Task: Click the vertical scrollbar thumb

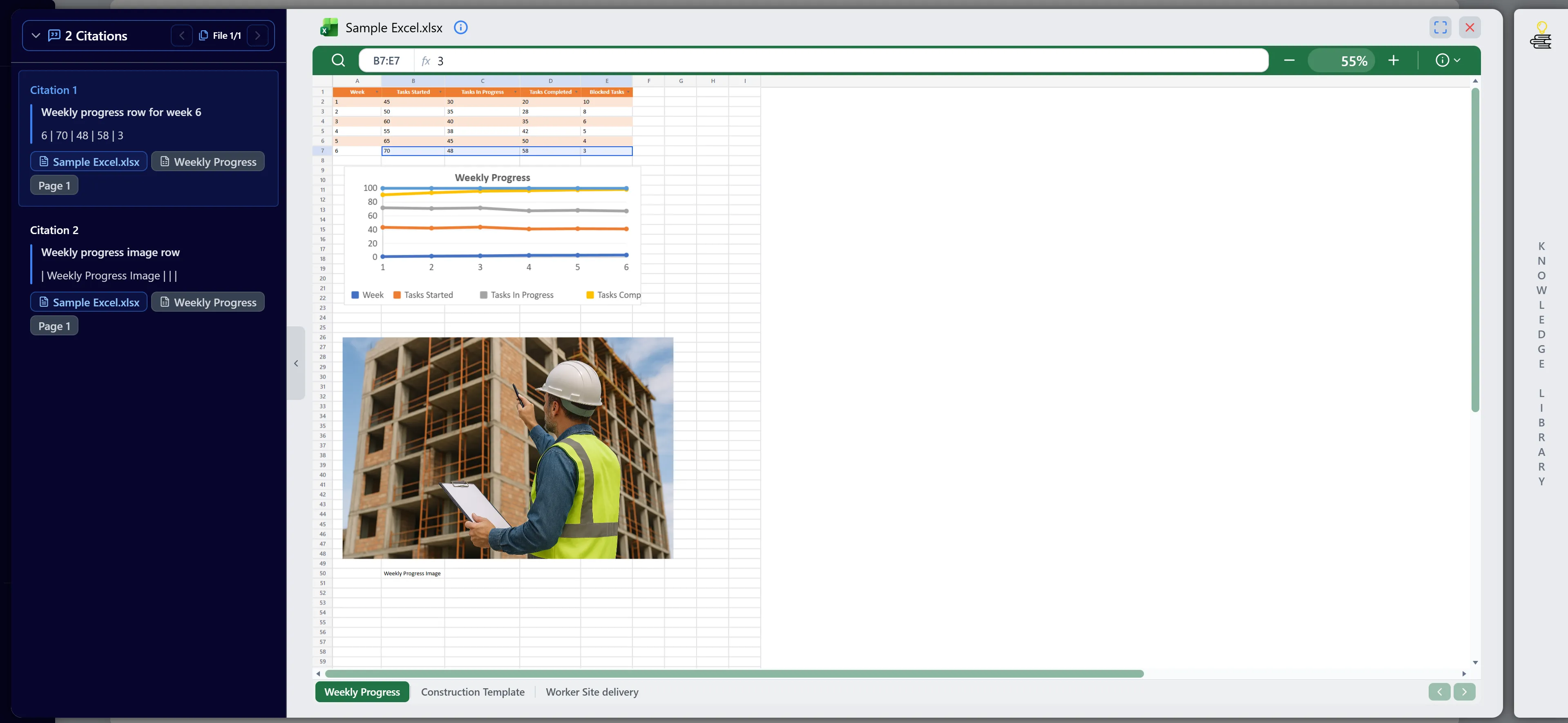Action: click(1475, 250)
